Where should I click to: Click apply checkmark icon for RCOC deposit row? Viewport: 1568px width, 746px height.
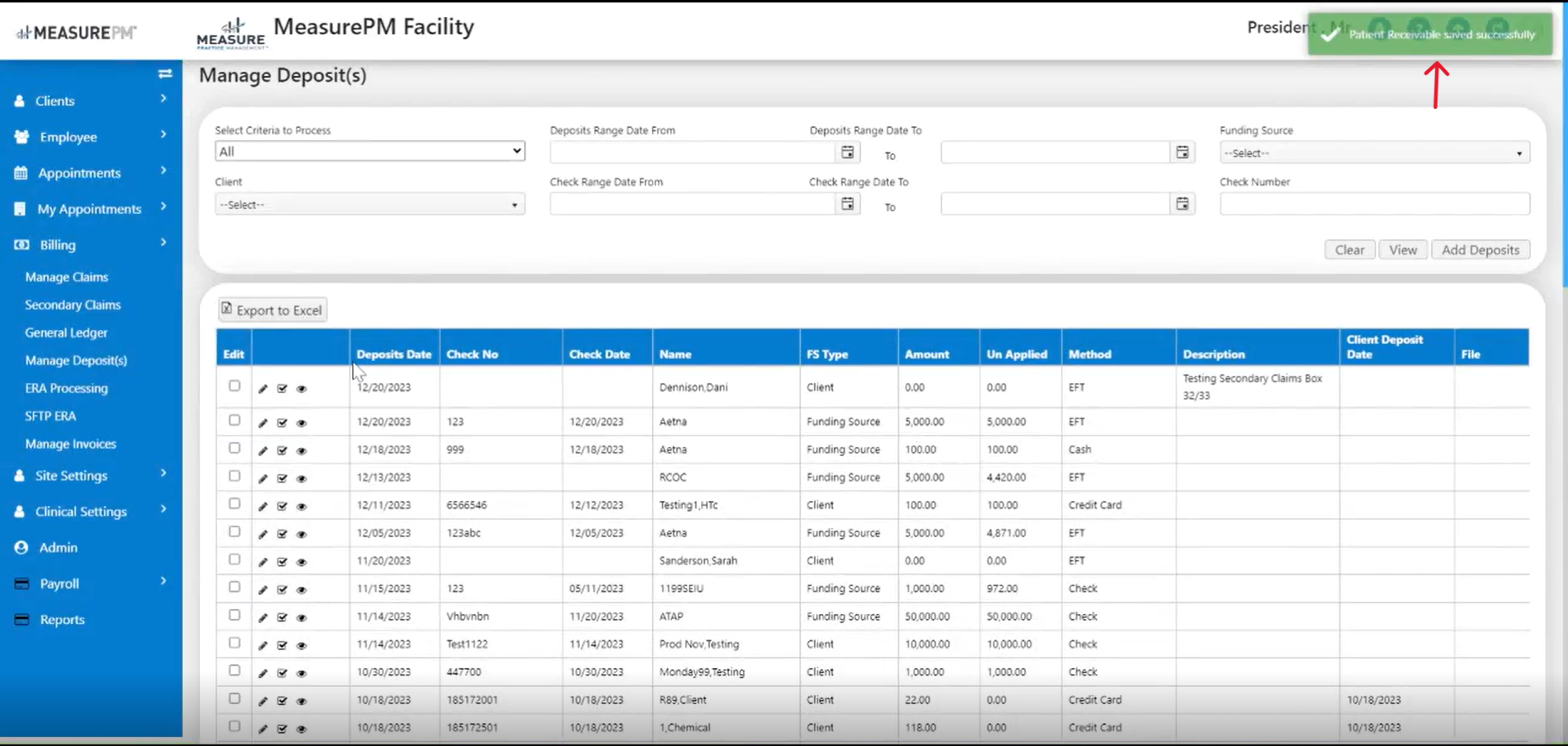point(282,478)
